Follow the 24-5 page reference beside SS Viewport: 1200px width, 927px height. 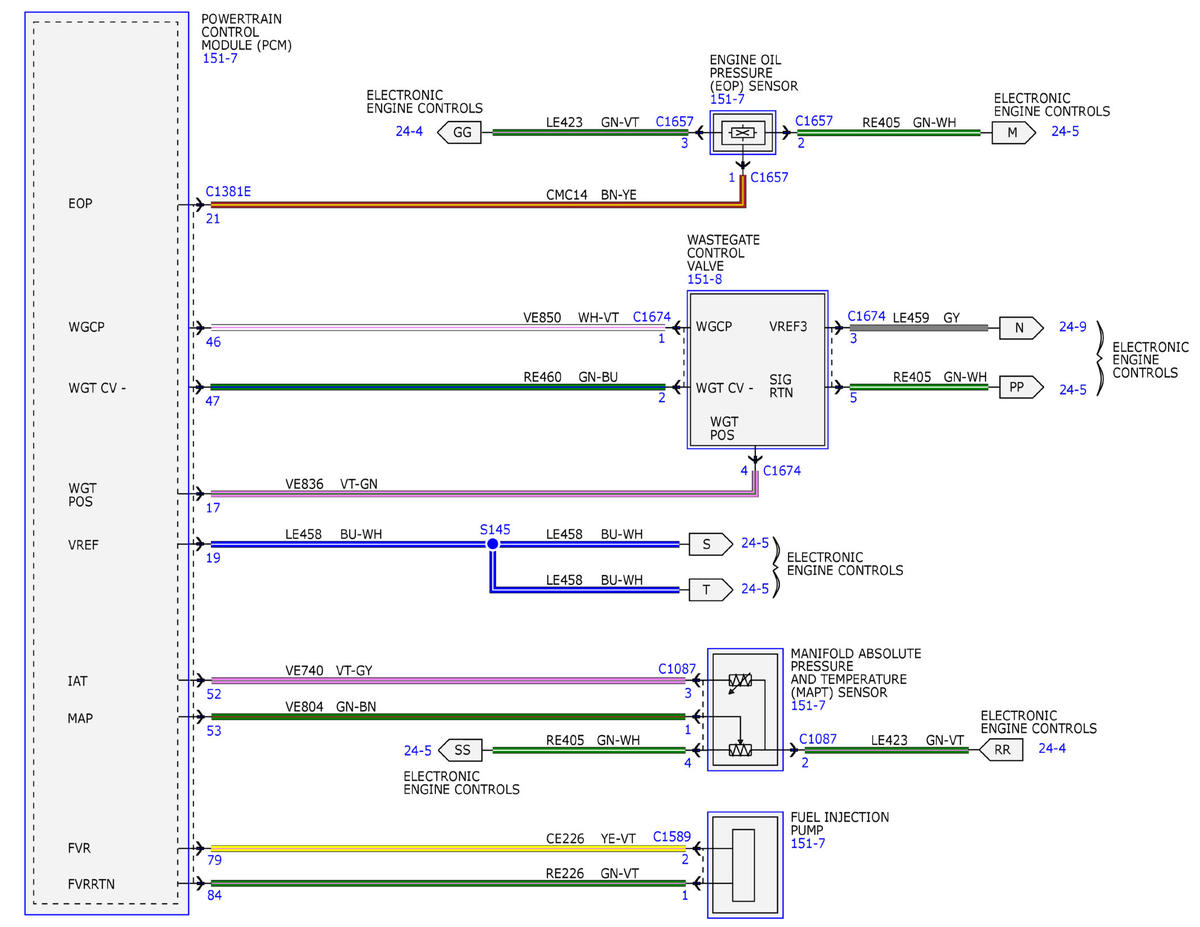coord(418,750)
